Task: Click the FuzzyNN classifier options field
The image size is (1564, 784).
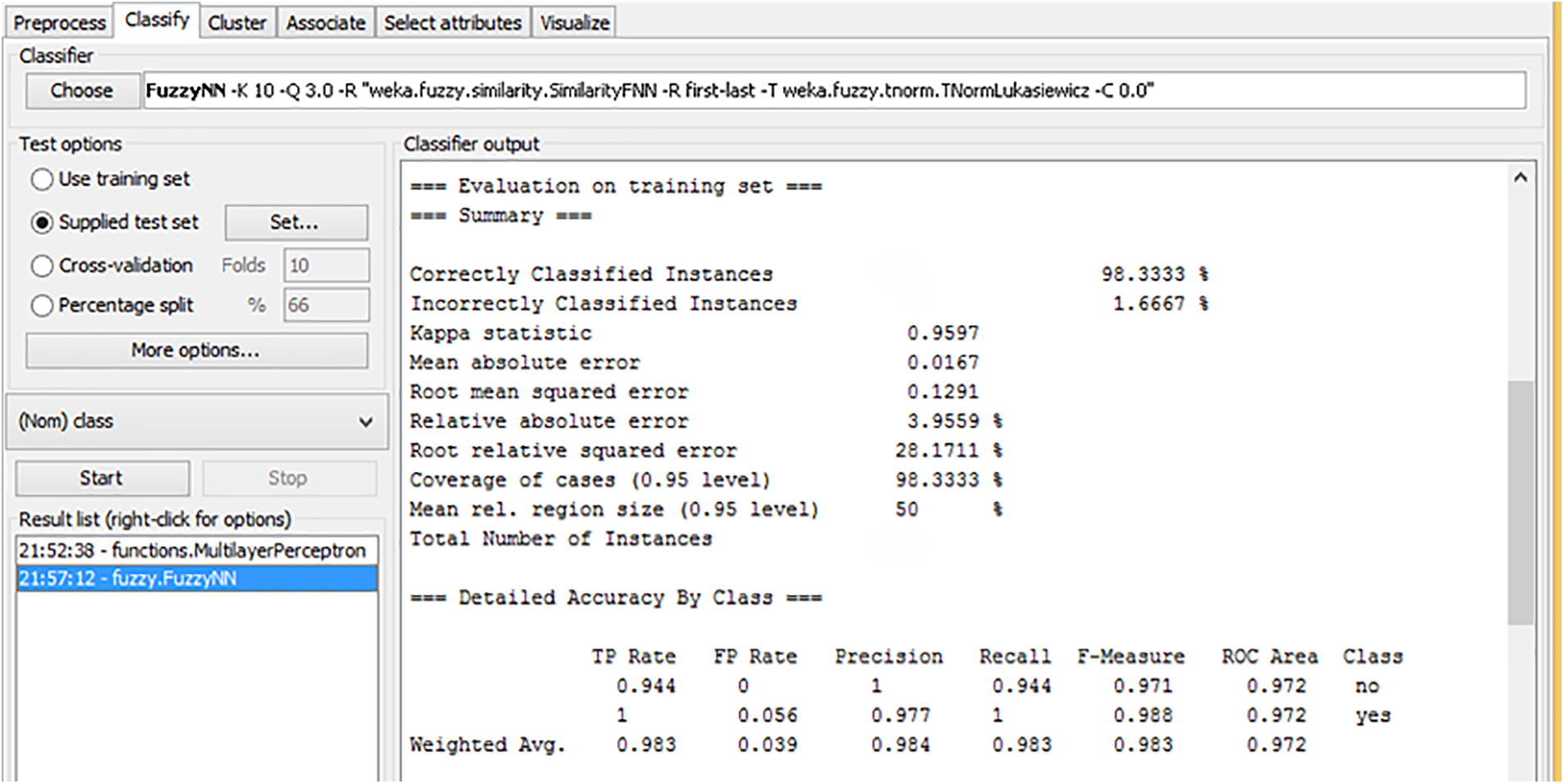Action: click(x=833, y=90)
